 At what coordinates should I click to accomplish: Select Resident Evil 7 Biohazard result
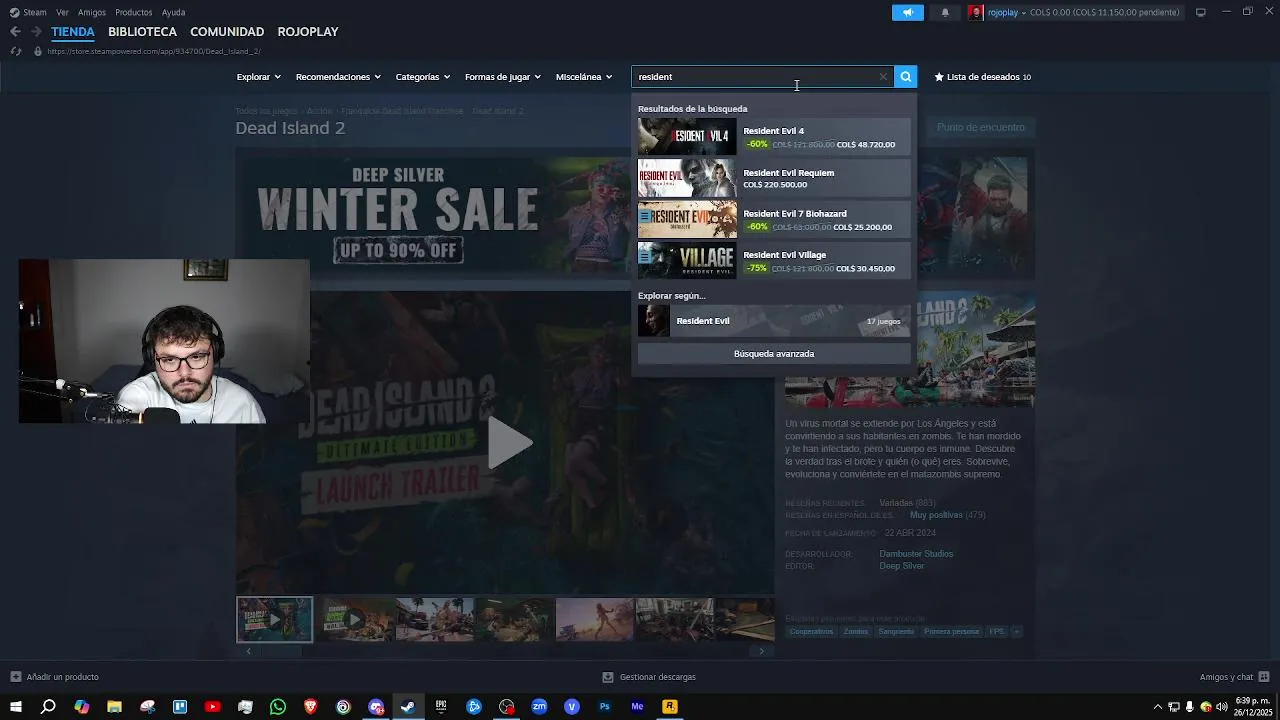[x=774, y=220]
